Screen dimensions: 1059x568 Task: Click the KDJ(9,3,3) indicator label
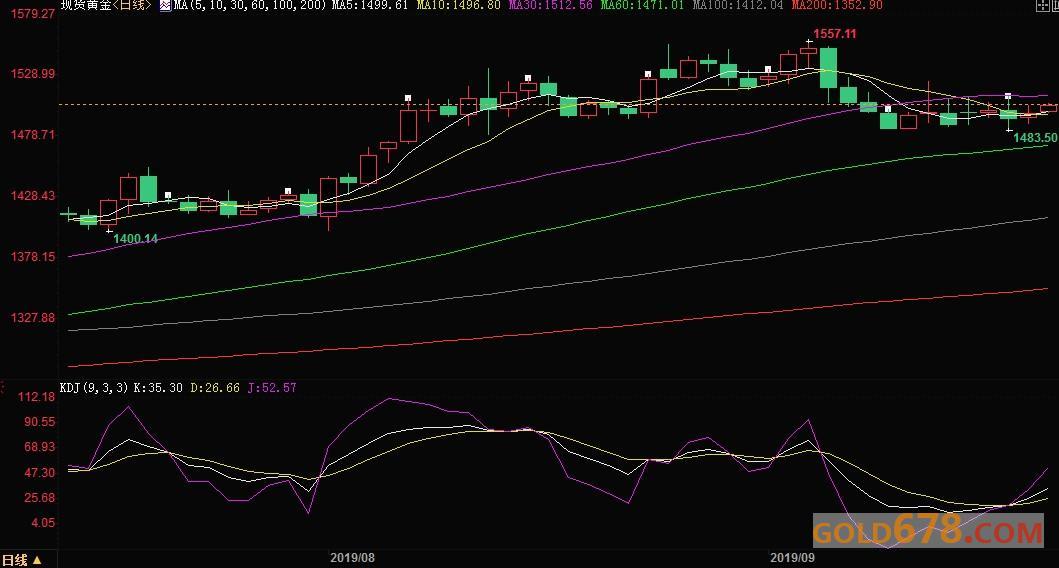[x=94, y=388]
